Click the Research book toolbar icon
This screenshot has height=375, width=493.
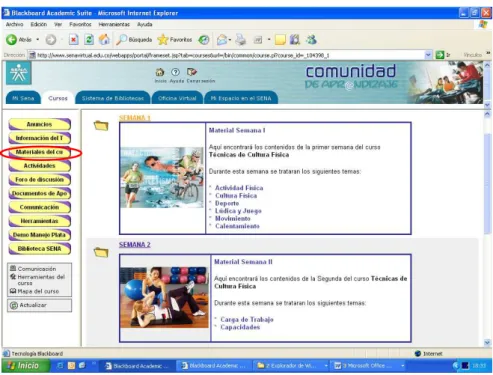(x=295, y=40)
